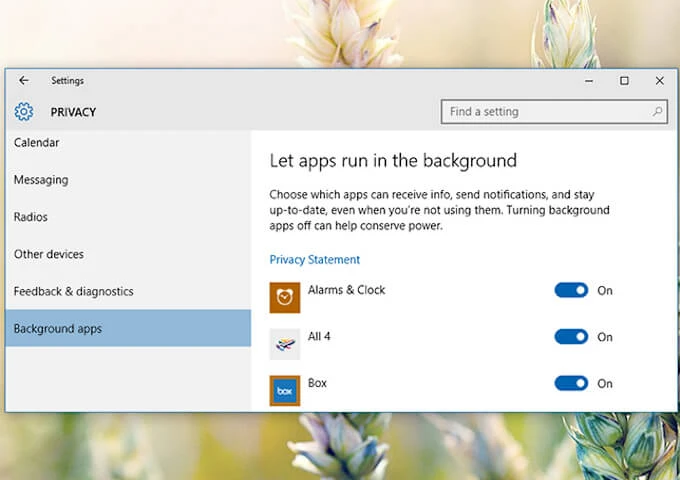
Task: Click the All 4 app icon
Action: point(284,344)
